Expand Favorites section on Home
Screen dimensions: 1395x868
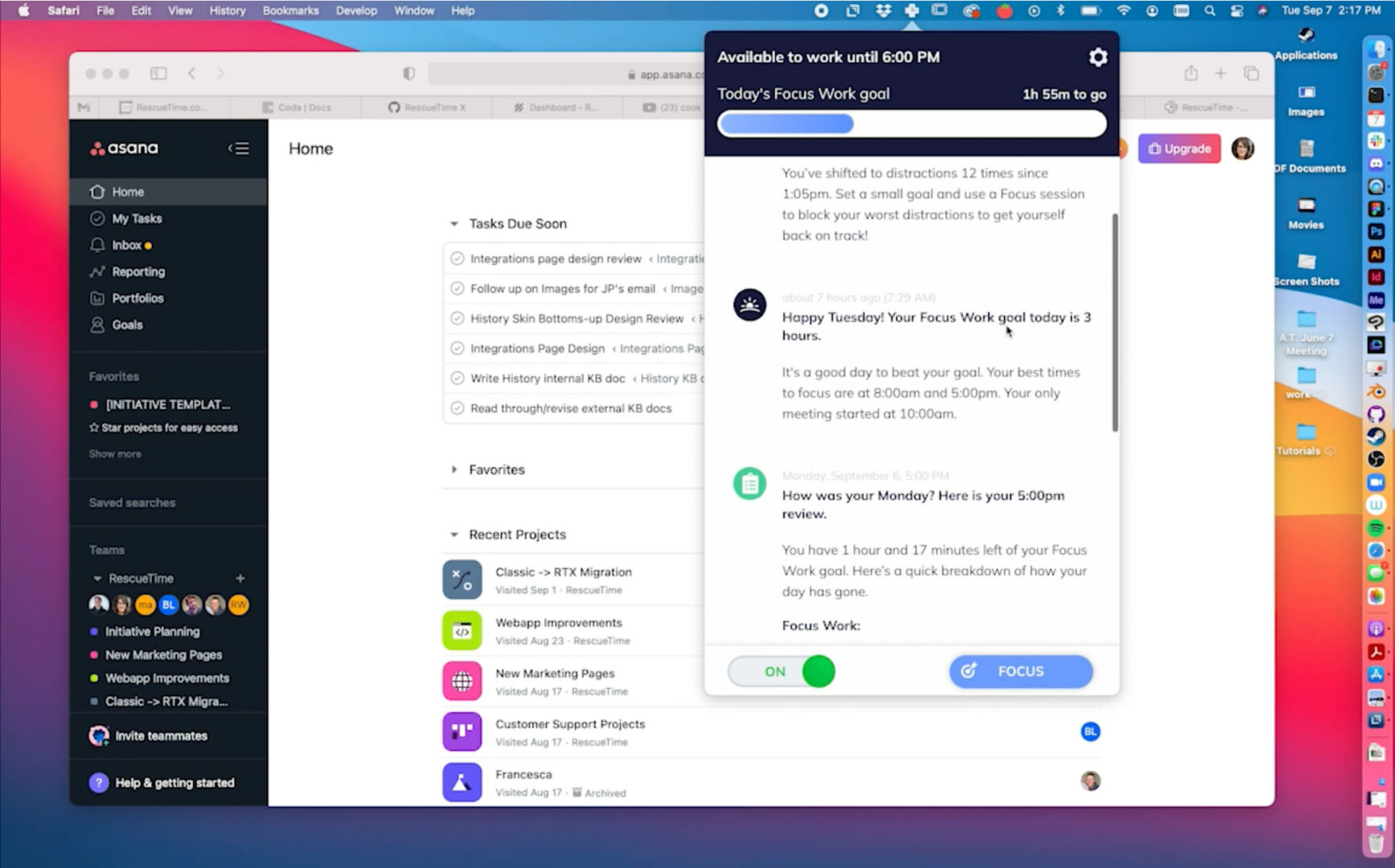pos(453,469)
